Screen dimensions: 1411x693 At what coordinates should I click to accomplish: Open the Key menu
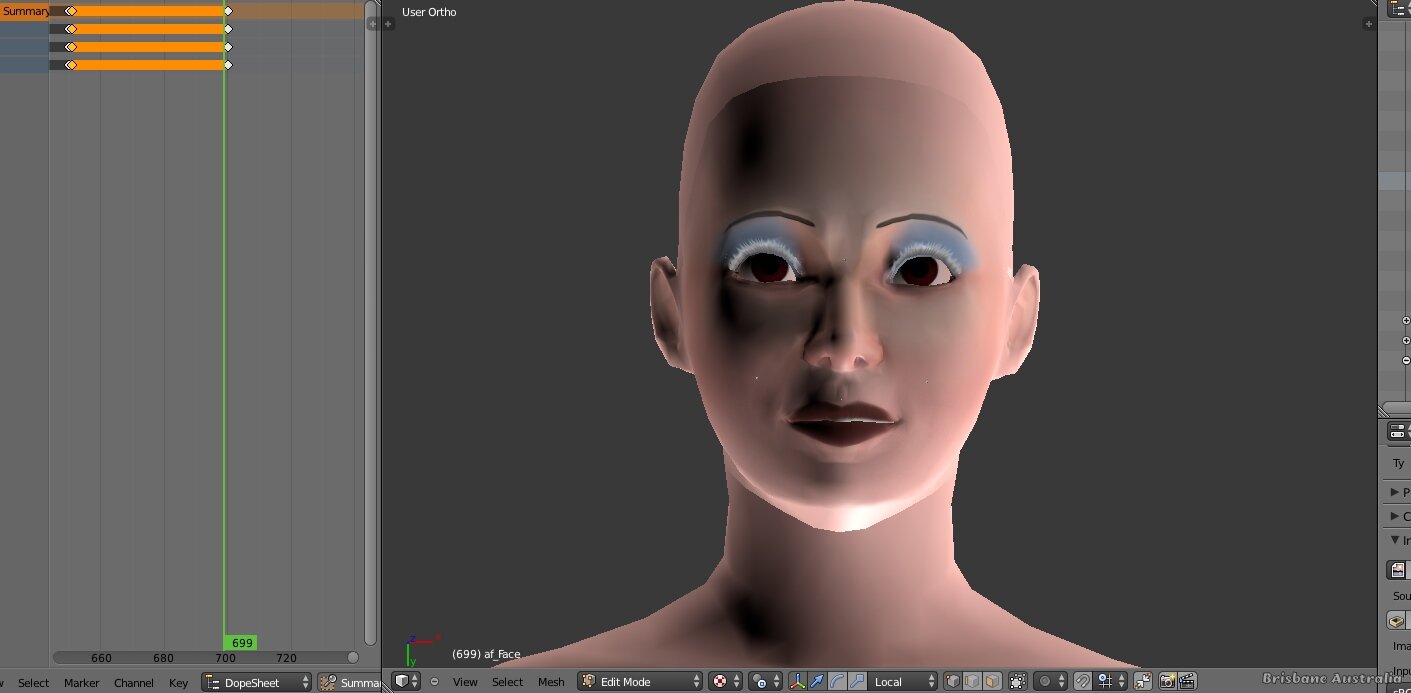[178, 683]
